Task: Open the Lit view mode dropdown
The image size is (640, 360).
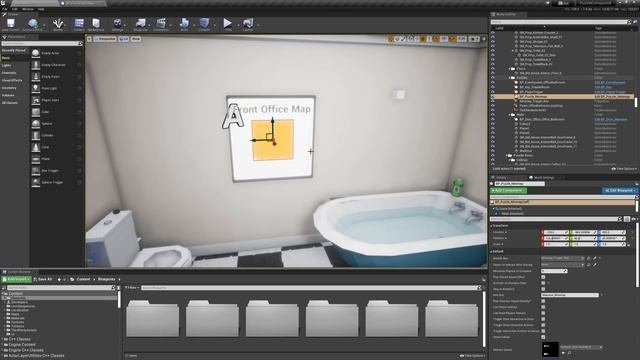Action: 124,39
